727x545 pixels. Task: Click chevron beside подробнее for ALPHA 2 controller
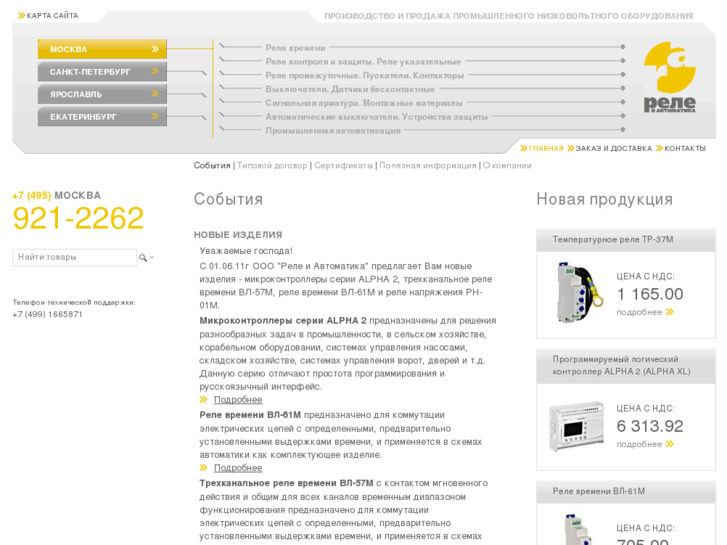point(670,444)
